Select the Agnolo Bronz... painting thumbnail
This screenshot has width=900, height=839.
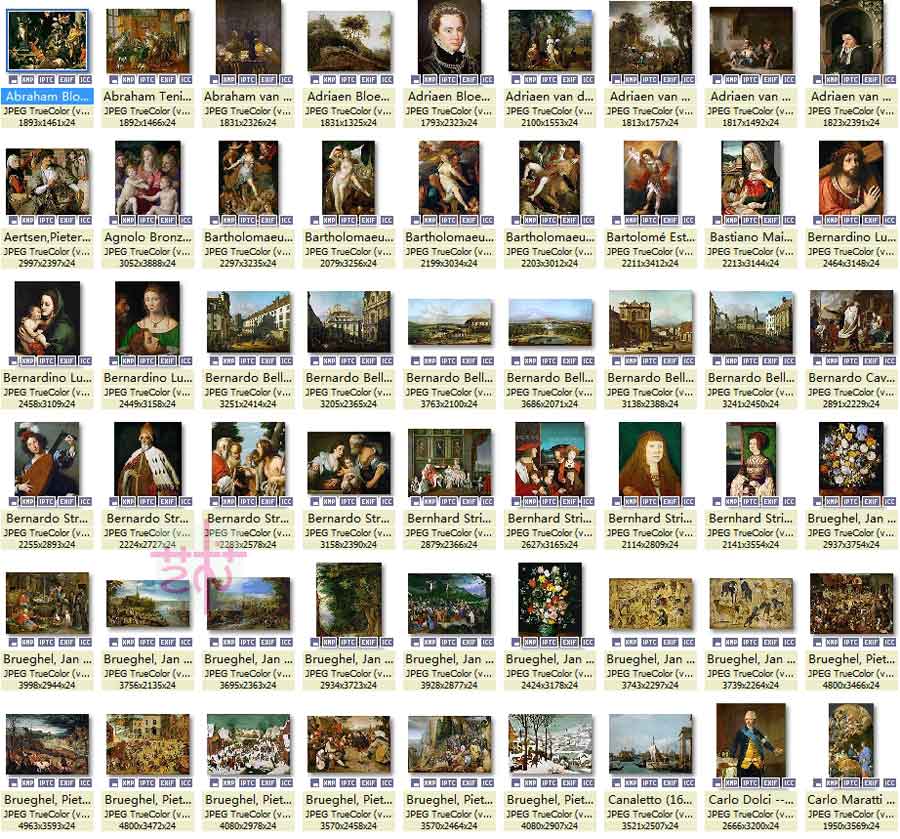click(148, 178)
